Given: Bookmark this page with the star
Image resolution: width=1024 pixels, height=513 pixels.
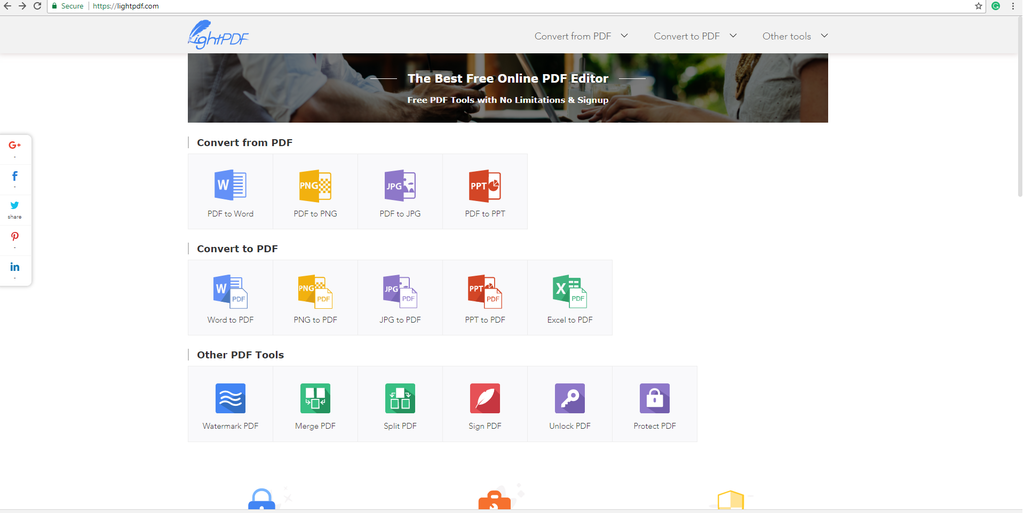Looking at the screenshot, I should coord(979,6).
